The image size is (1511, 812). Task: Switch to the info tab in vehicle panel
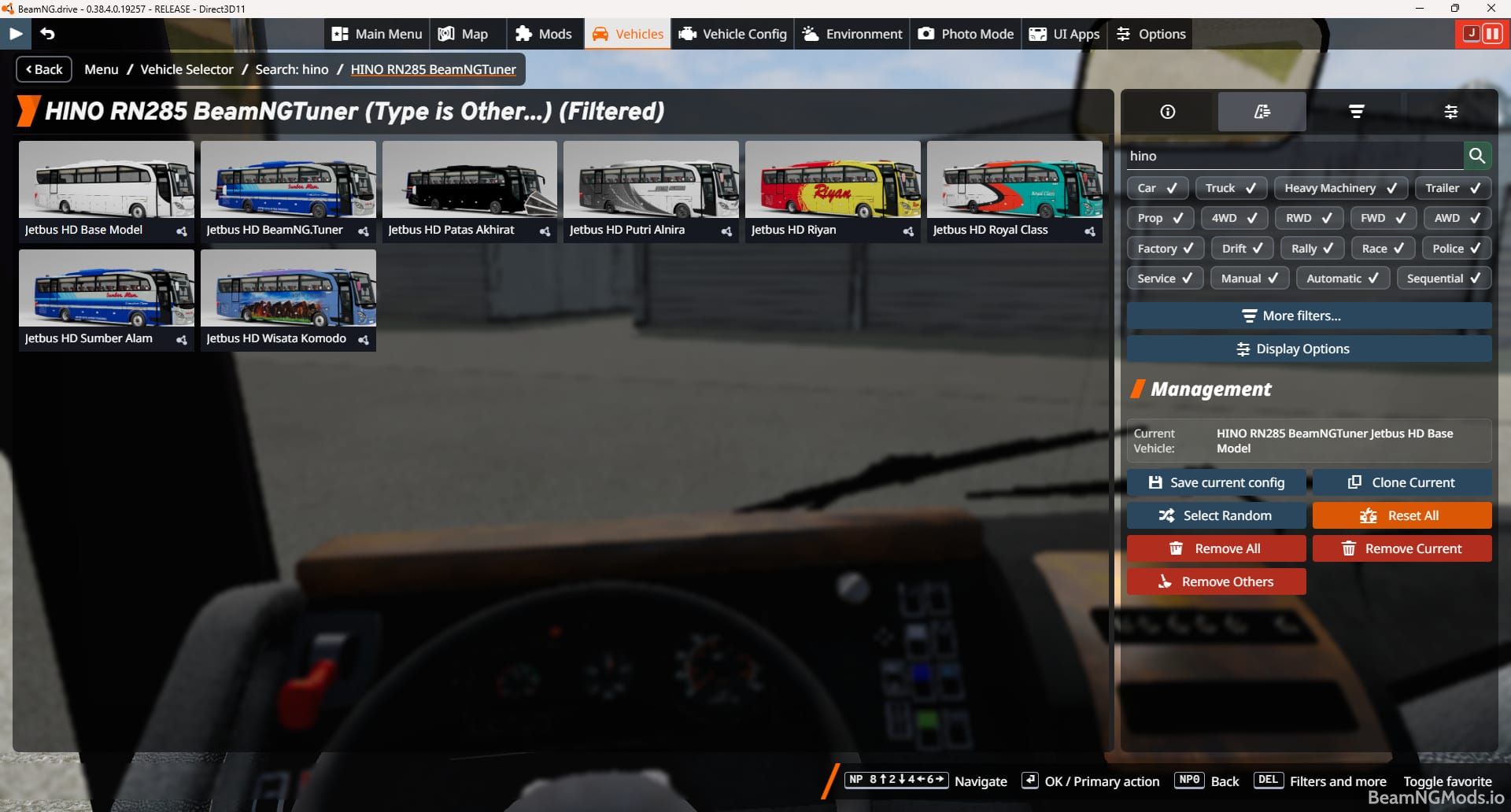(x=1166, y=111)
